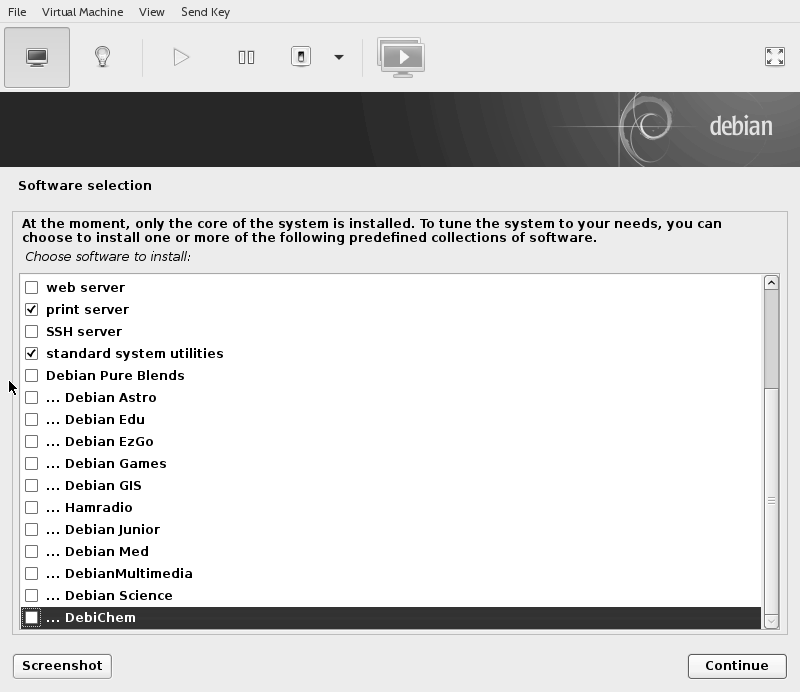
Task: Select the '... Debian Med' label
Action: pyautogui.click(x=97, y=552)
